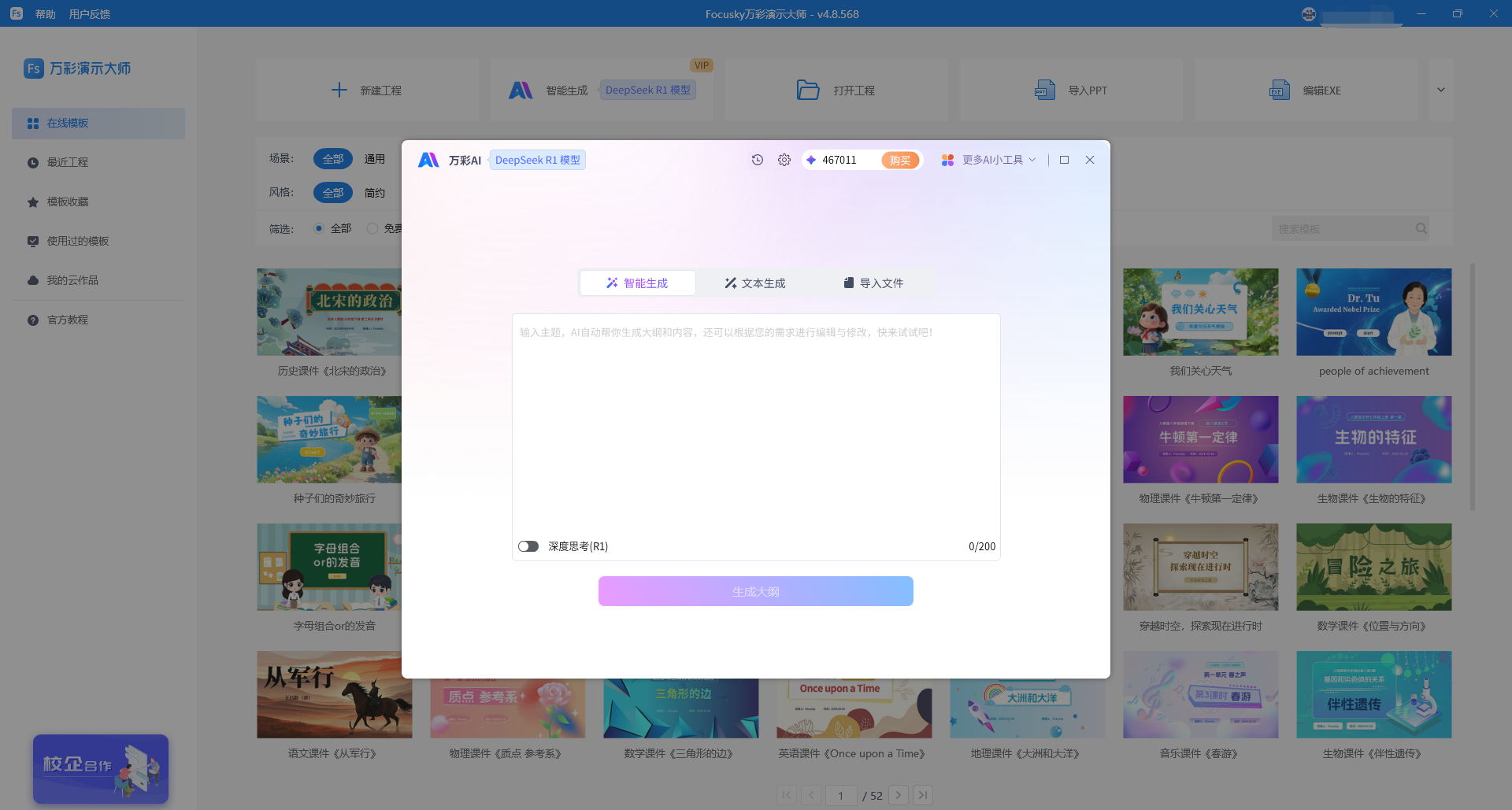The width and height of the screenshot is (1512, 810).
Task: Open AI settings gear icon
Action: (x=784, y=160)
